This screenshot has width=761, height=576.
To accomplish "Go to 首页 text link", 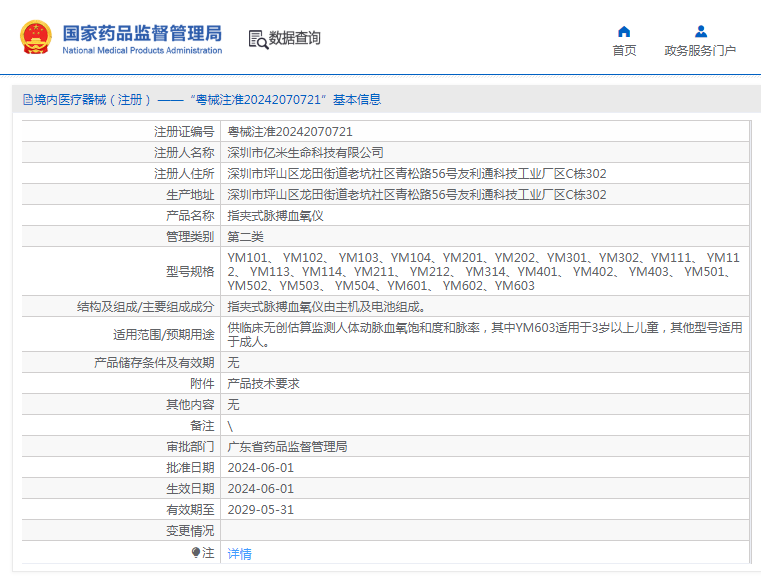I will coord(624,50).
